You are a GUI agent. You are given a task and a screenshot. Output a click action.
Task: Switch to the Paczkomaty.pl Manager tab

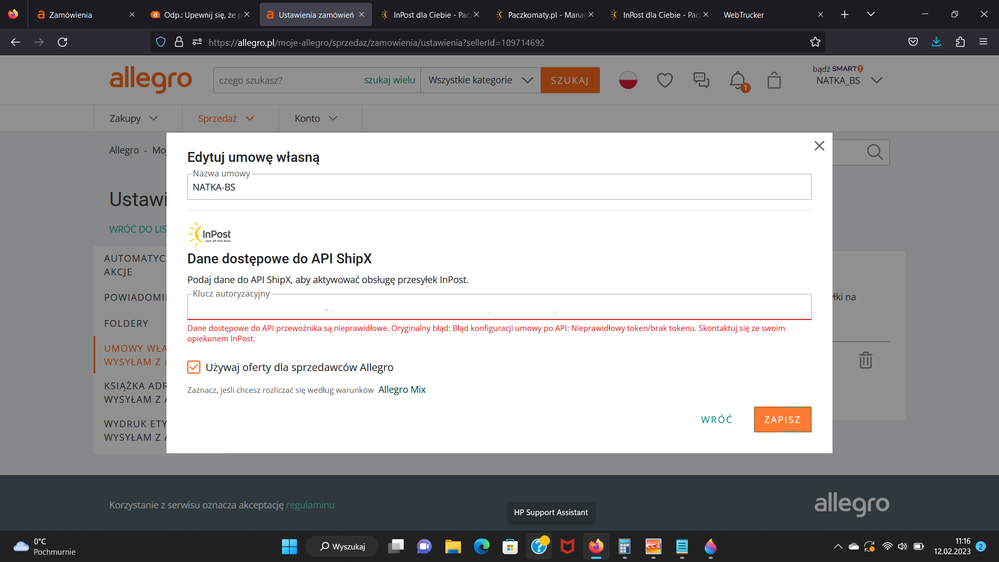click(x=544, y=14)
